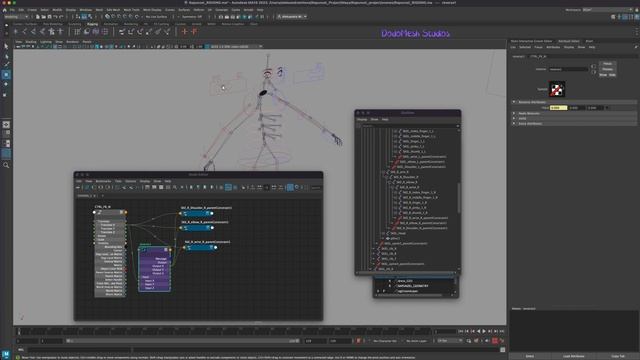Screen dimensions: 640x360
Task: Pick the Select tool arrow in toolbox
Action: [x=6, y=47]
